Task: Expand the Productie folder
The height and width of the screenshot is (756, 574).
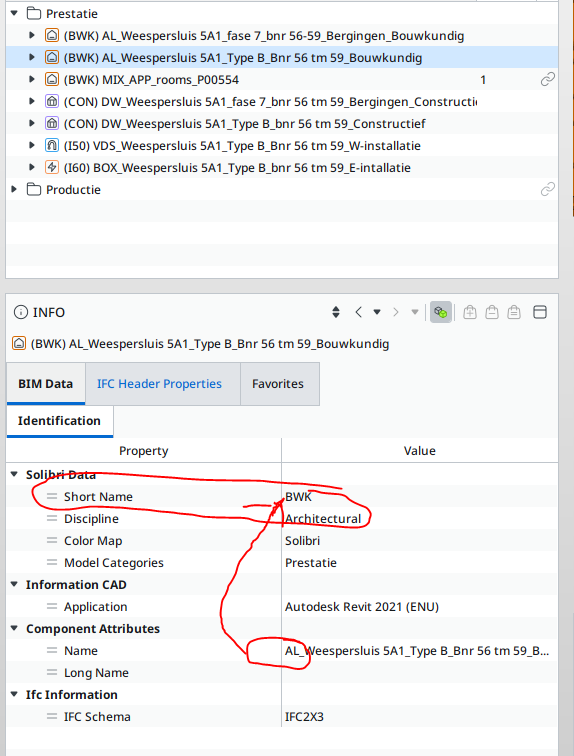Action: click(x=14, y=189)
